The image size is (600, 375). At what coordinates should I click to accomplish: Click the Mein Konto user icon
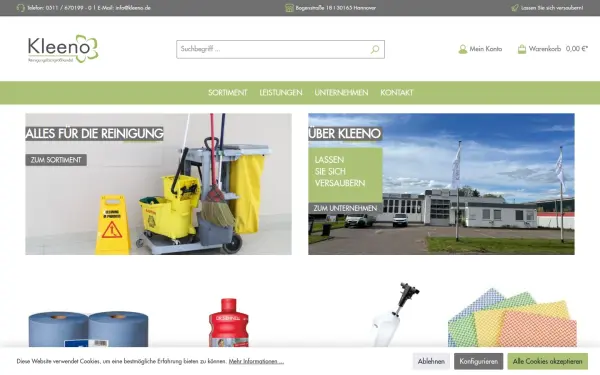(x=463, y=49)
